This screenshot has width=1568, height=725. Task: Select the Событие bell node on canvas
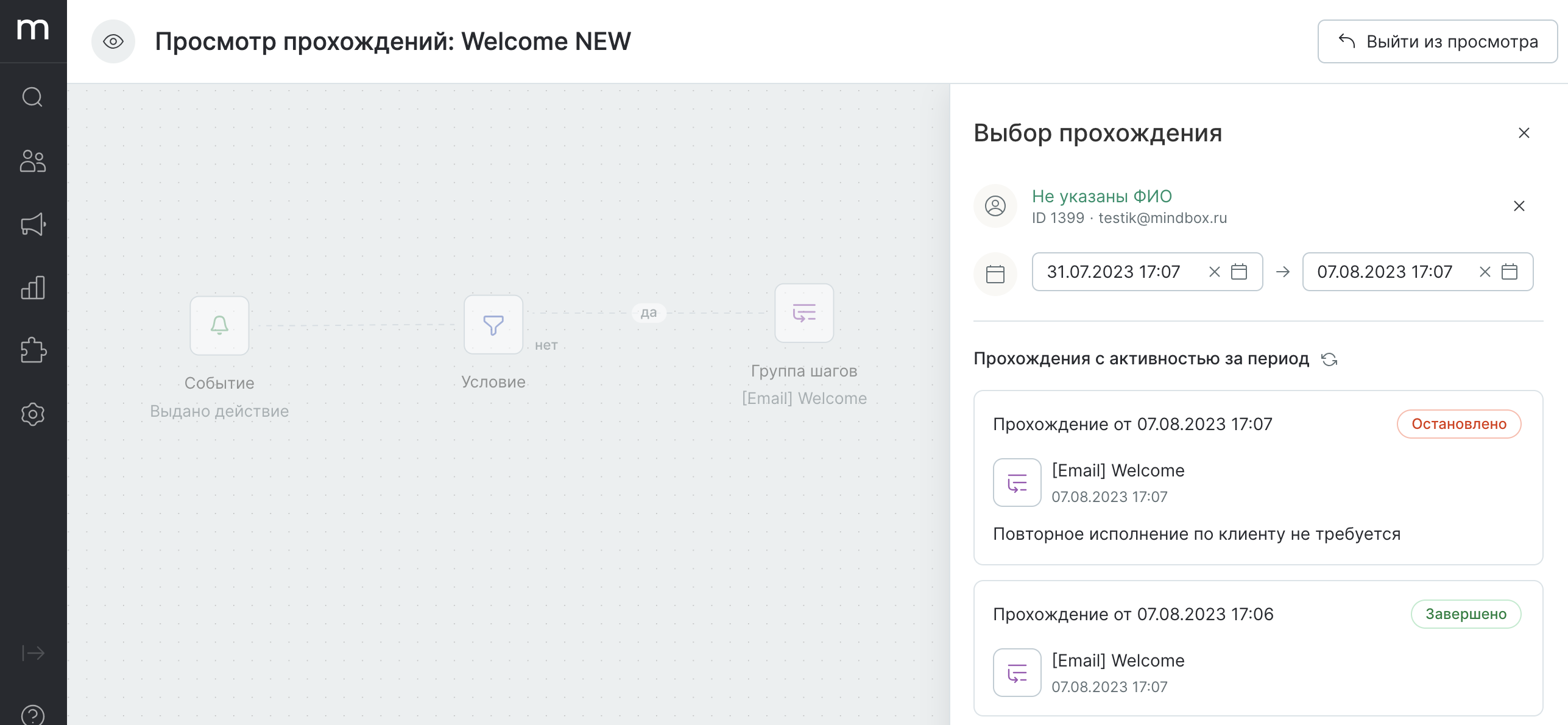point(219,325)
